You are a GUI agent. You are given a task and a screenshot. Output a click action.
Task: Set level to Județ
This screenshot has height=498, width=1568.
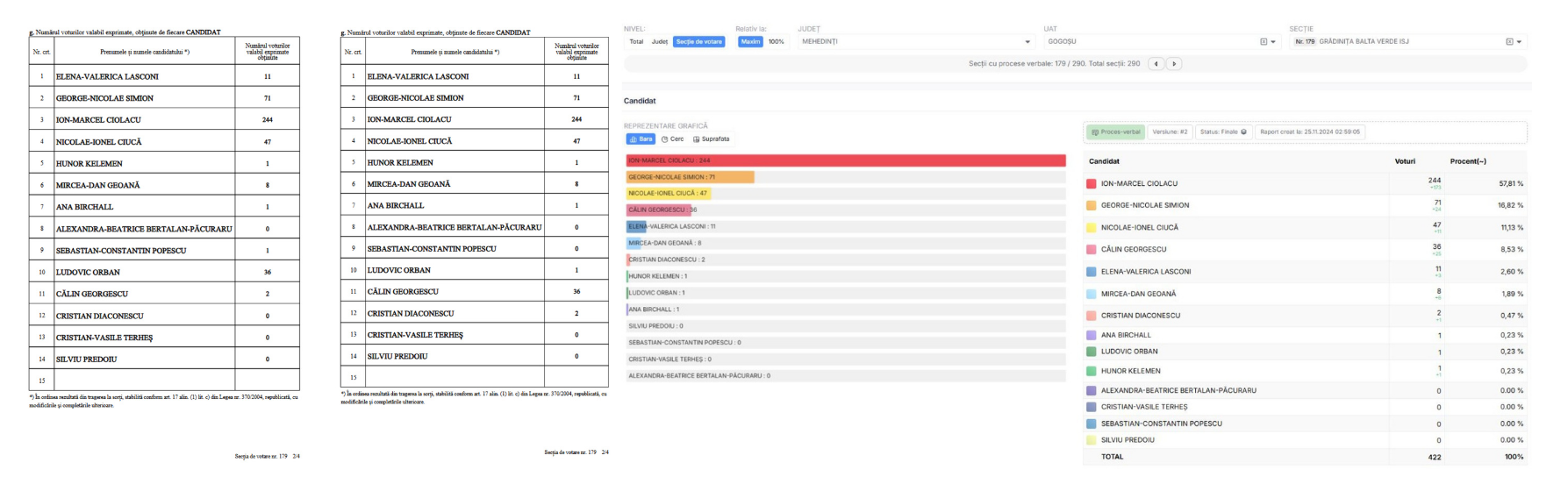(659, 42)
